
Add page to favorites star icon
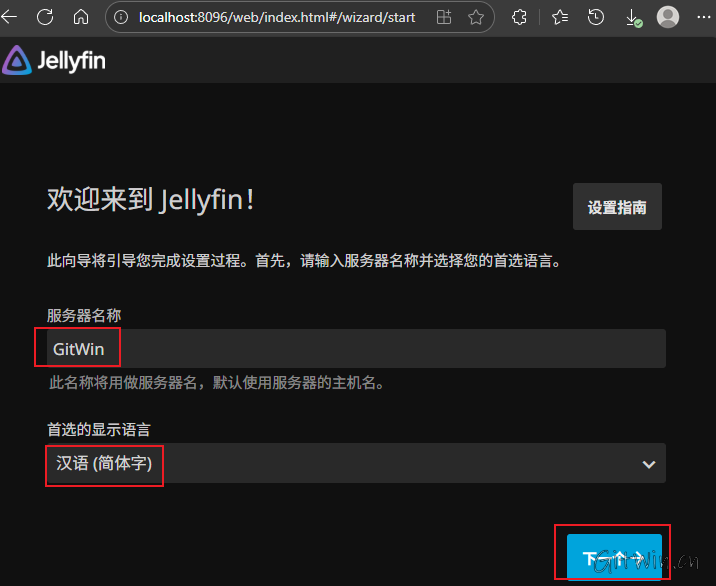pos(476,17)
